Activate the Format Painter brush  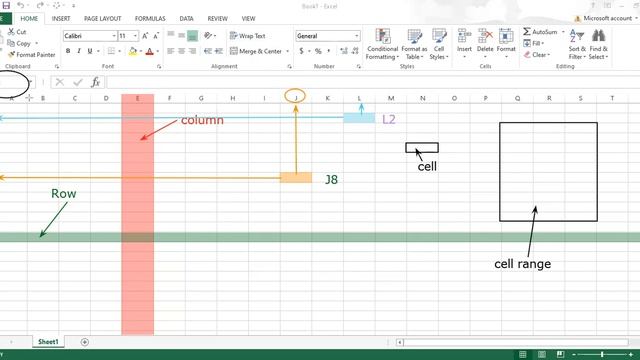[x=32, y=55]
